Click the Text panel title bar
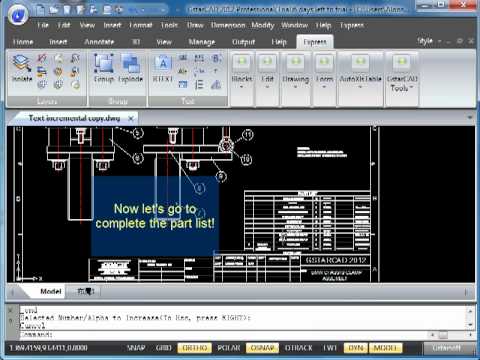The width and height of the screenshot is (480, 360). pos(188,101)
